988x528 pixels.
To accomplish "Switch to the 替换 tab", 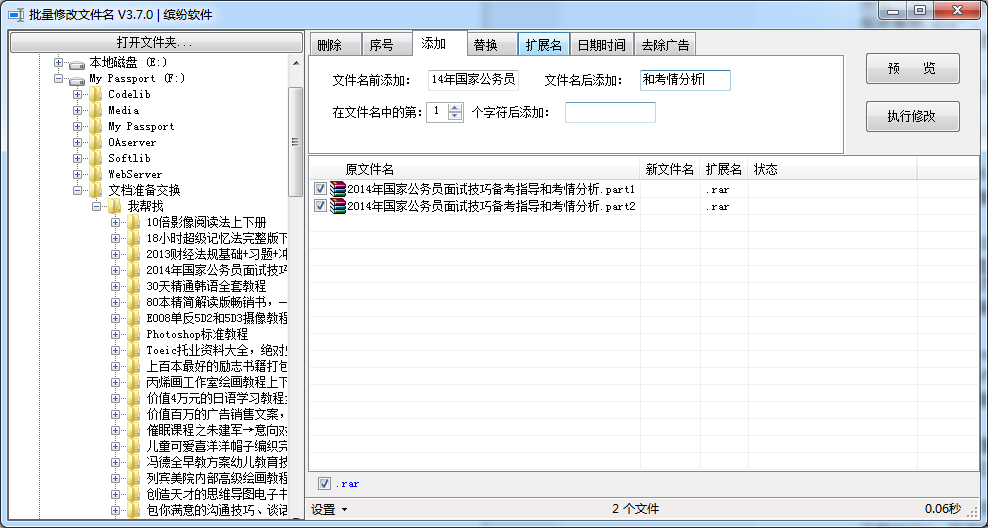I will coord(486,45).
